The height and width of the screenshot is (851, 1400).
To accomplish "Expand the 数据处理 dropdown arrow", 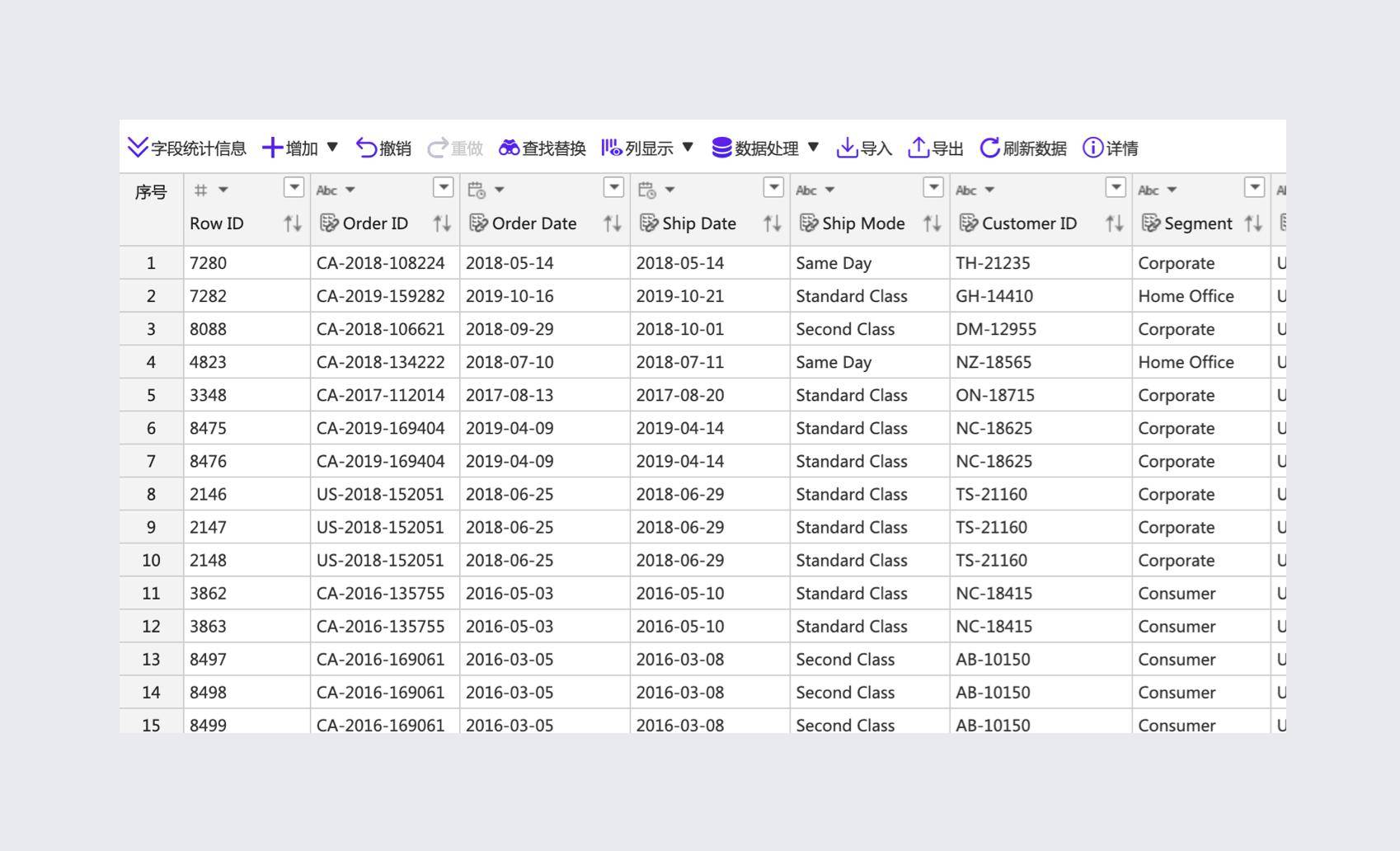I will tap(813, 148).
